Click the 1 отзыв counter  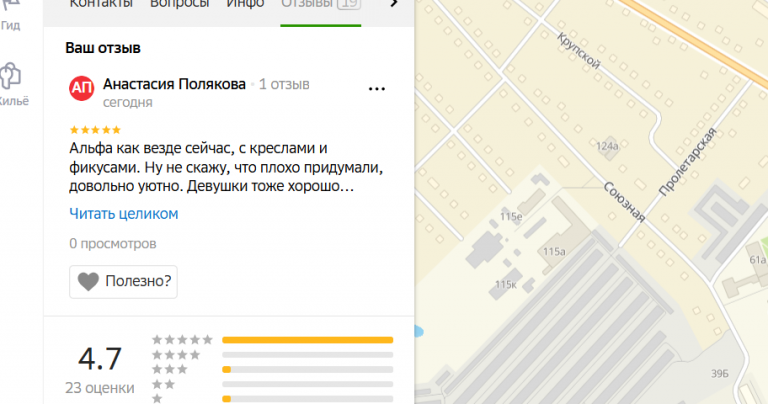[284, 84]
